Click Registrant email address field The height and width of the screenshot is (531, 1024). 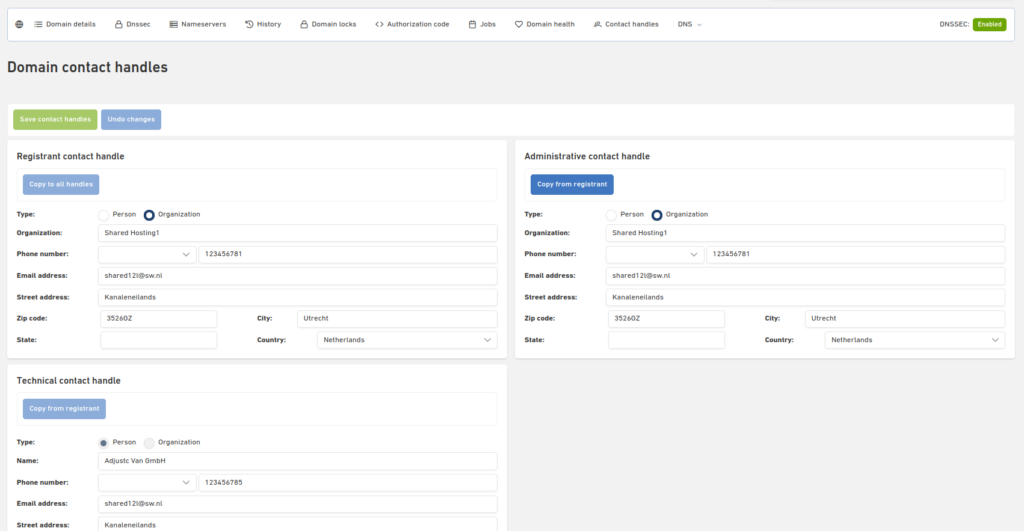298,276
